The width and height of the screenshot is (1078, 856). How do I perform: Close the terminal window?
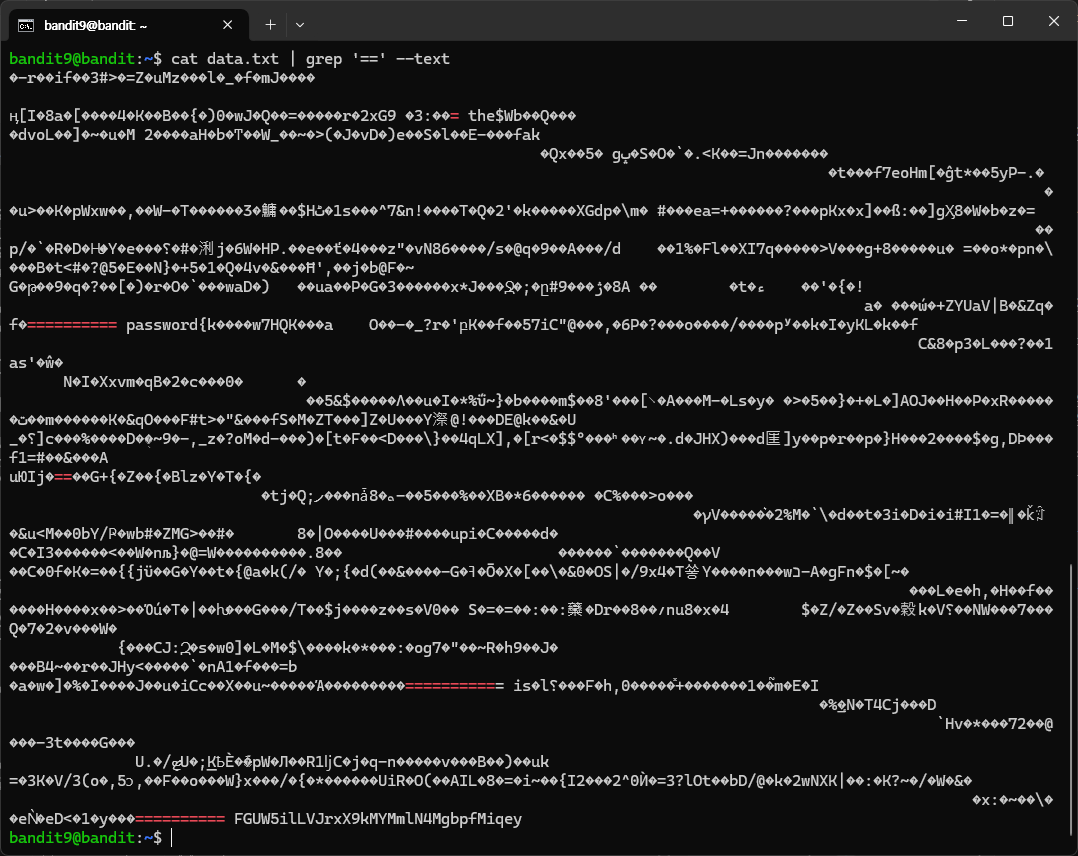click(x=1053, y=21)
